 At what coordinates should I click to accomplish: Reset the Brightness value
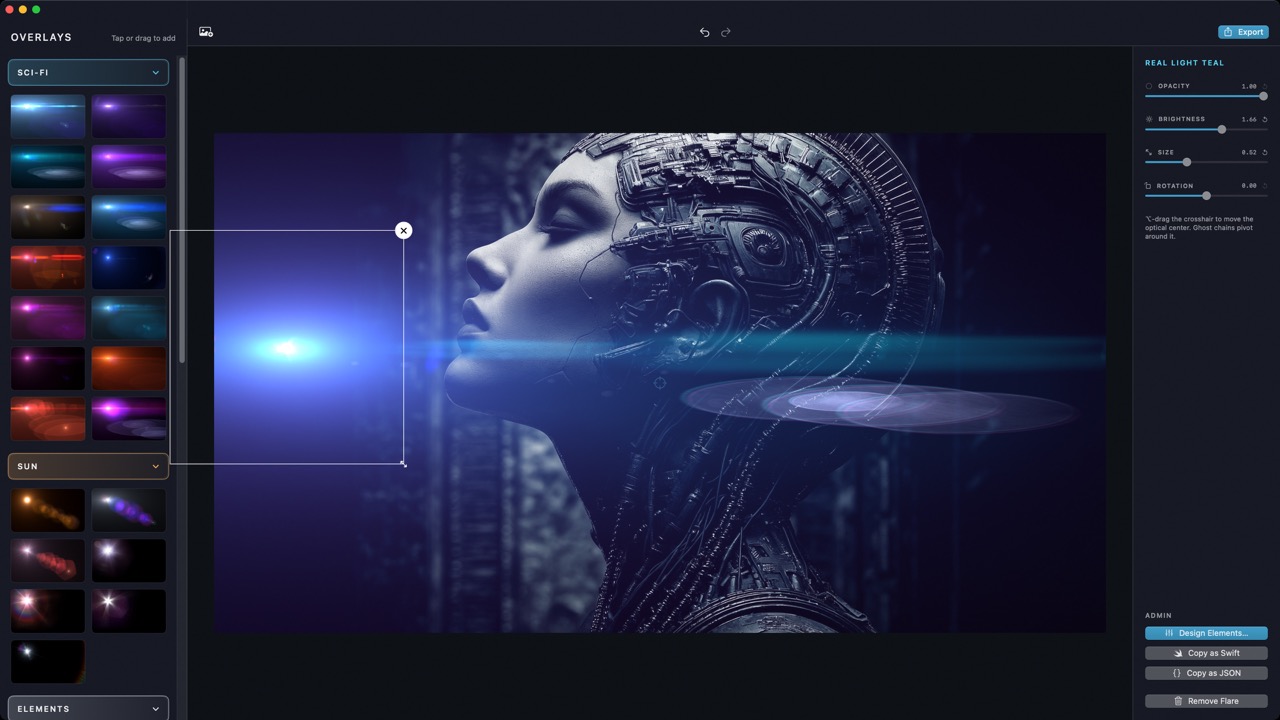click(1265, 119)
